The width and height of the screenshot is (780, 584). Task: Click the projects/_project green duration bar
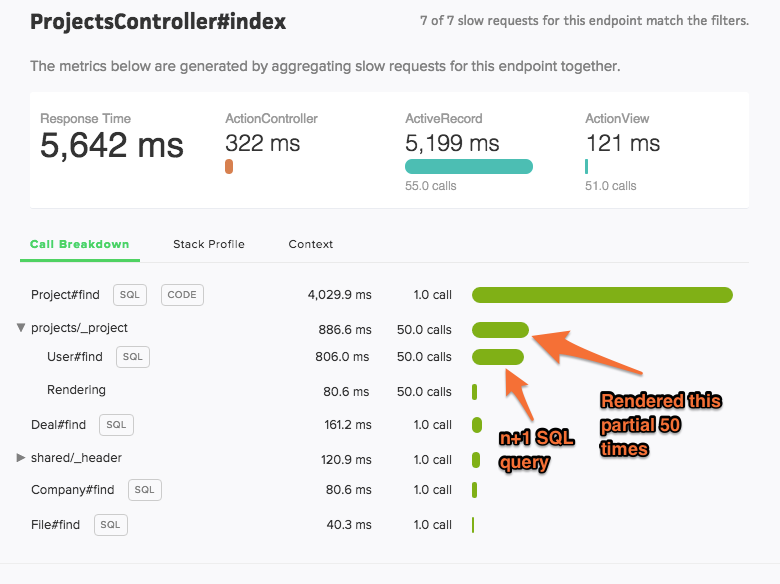coord(500,329)
